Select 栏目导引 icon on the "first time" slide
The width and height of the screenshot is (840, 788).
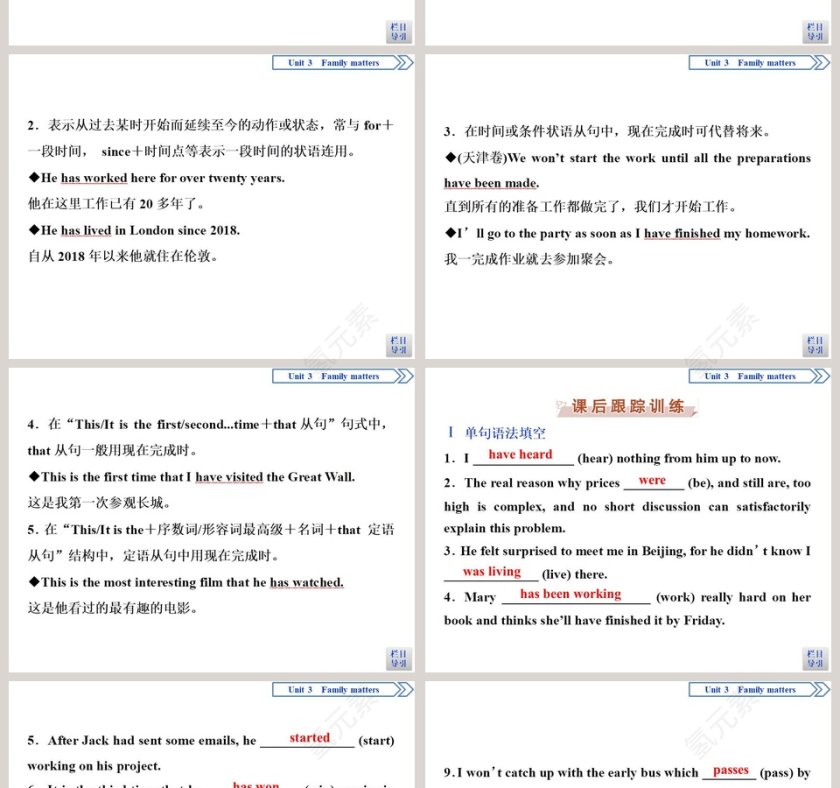398,657
